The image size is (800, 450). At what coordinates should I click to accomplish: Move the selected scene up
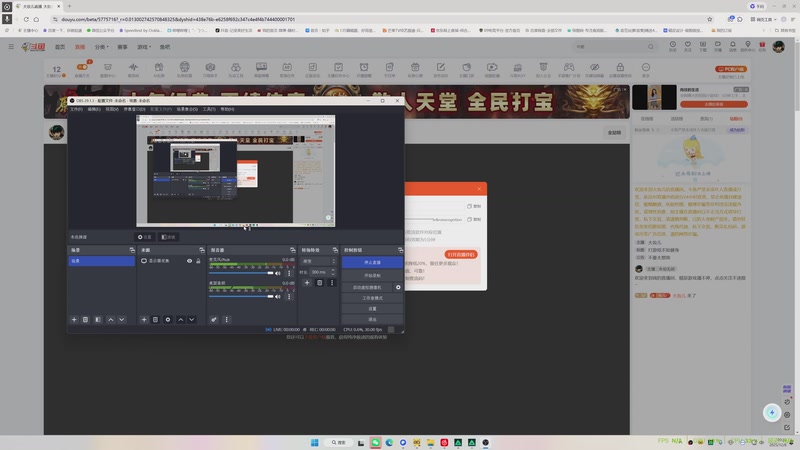(x=111, y=319)
